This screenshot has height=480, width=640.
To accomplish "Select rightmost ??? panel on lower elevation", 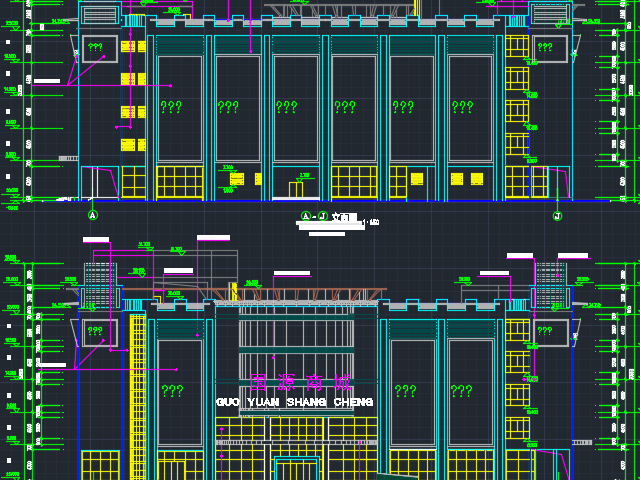I will click(462, 391).
